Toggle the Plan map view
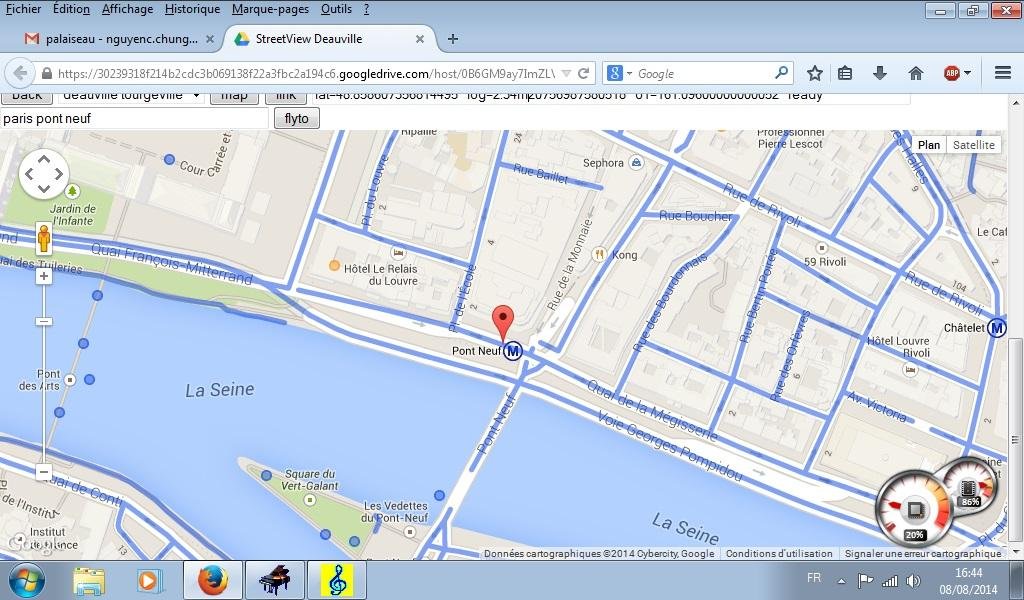This screenshot has height=600, width=1024. point(928,144)
